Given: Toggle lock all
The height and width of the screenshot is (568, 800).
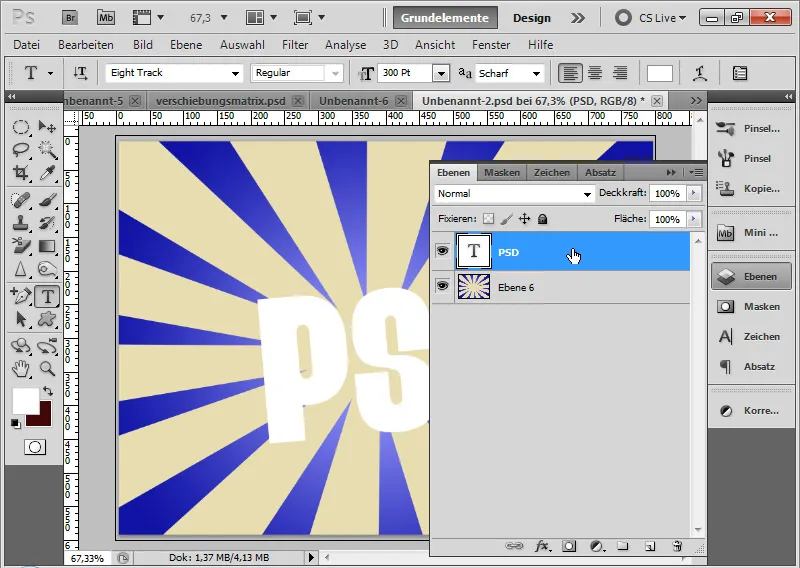Looking at the screenshot, I should (x=542, y=219).
